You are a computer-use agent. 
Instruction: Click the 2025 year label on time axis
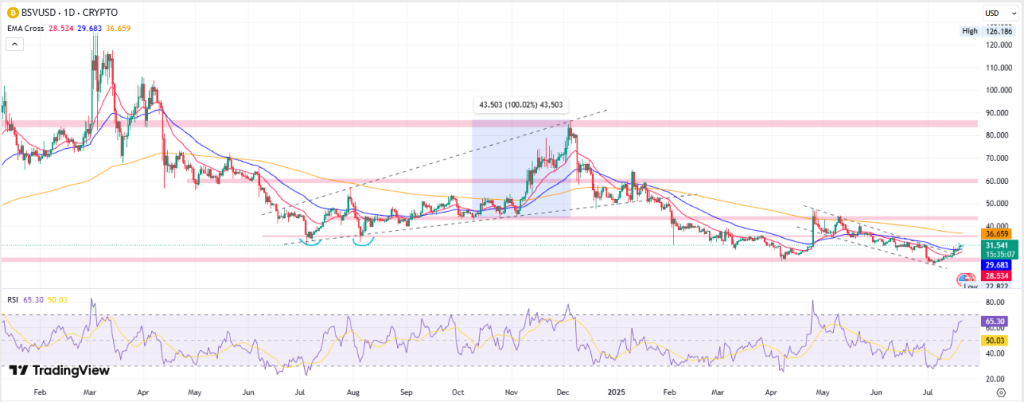click(617, 393)
